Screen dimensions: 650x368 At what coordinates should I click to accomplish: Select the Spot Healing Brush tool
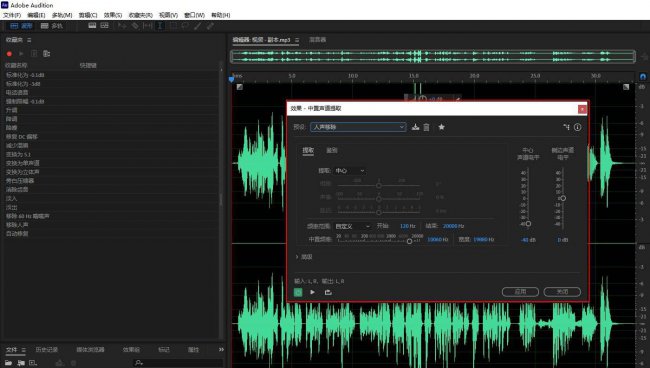click(211, 26)
